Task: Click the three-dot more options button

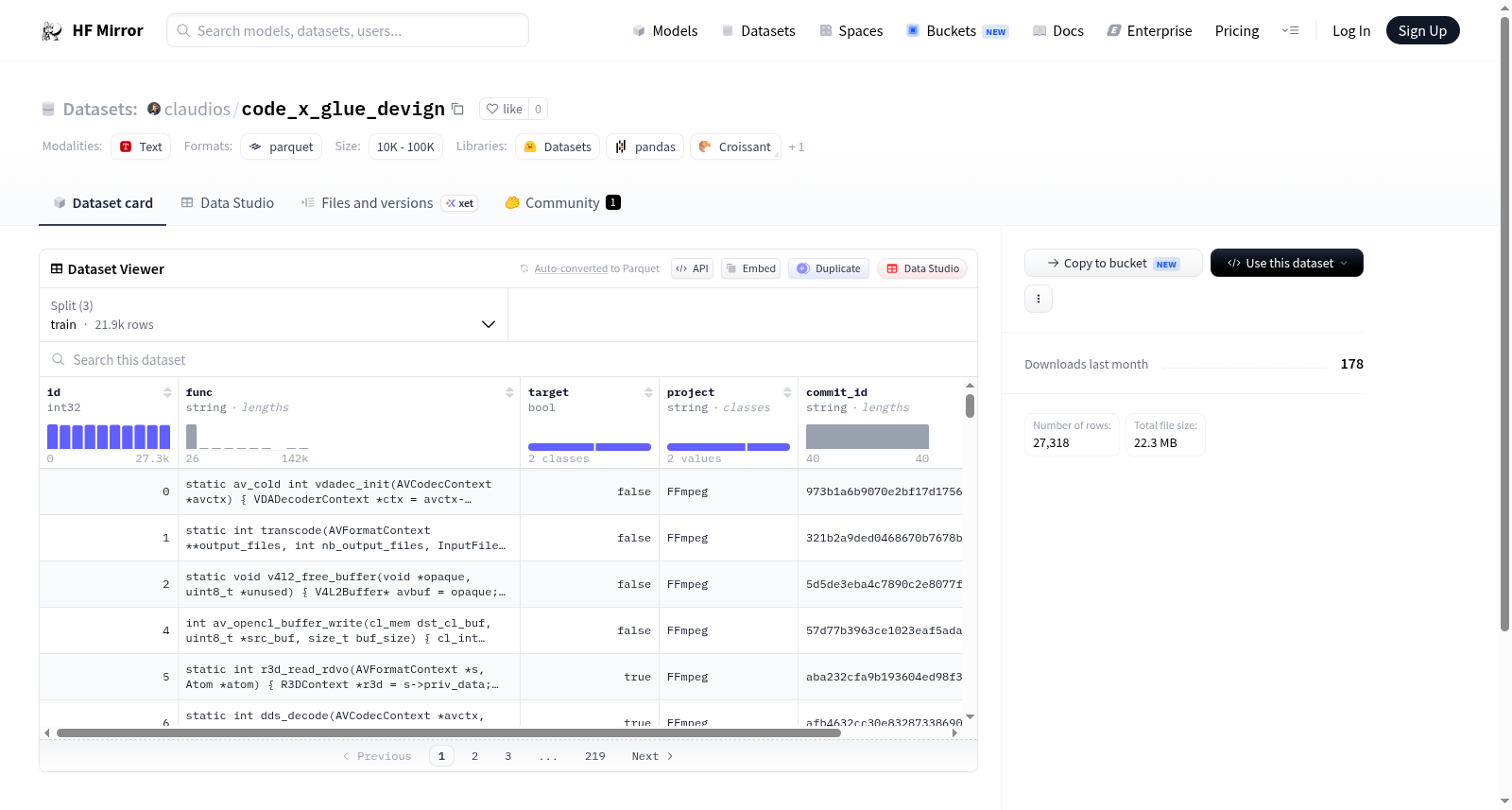Action: (1039, 299)
